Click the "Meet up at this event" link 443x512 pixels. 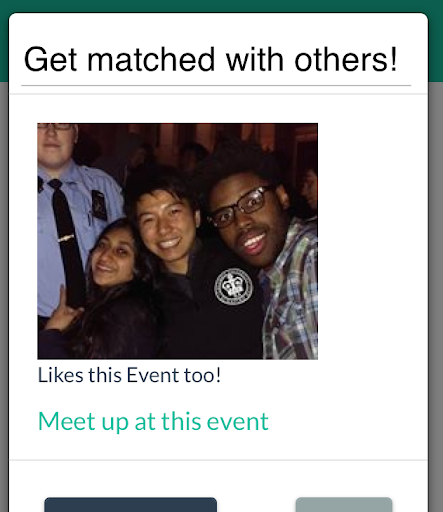pyautogui.click(x=153, y=422)
